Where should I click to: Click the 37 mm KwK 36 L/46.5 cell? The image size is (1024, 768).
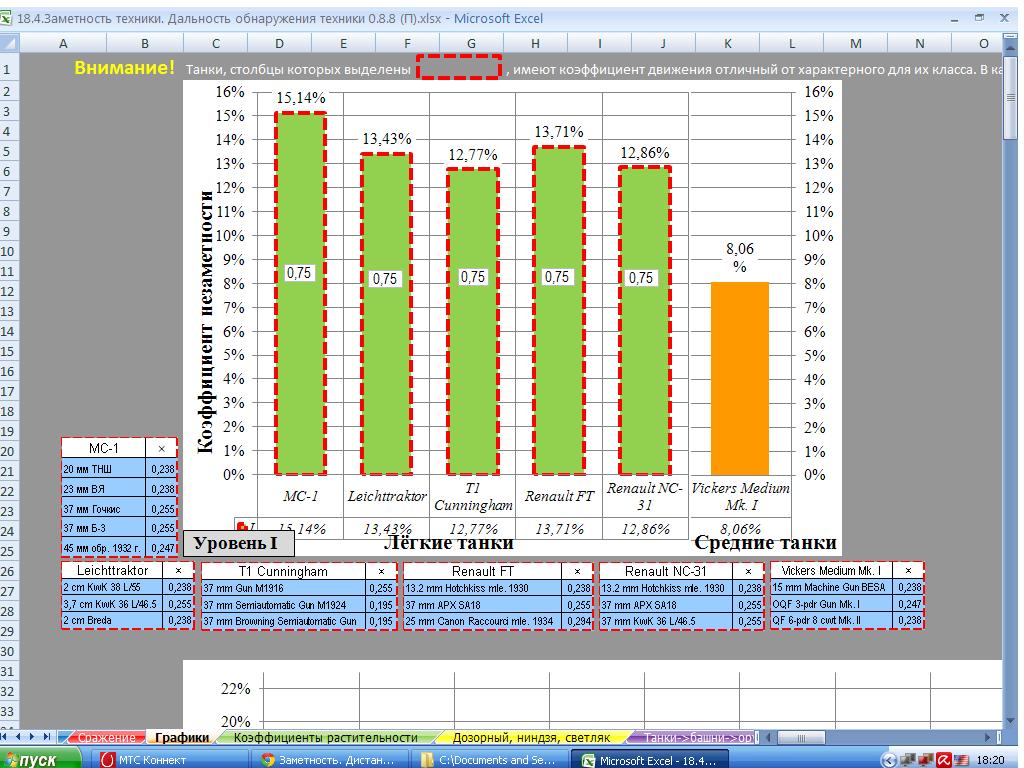click(x=665, y=621)
